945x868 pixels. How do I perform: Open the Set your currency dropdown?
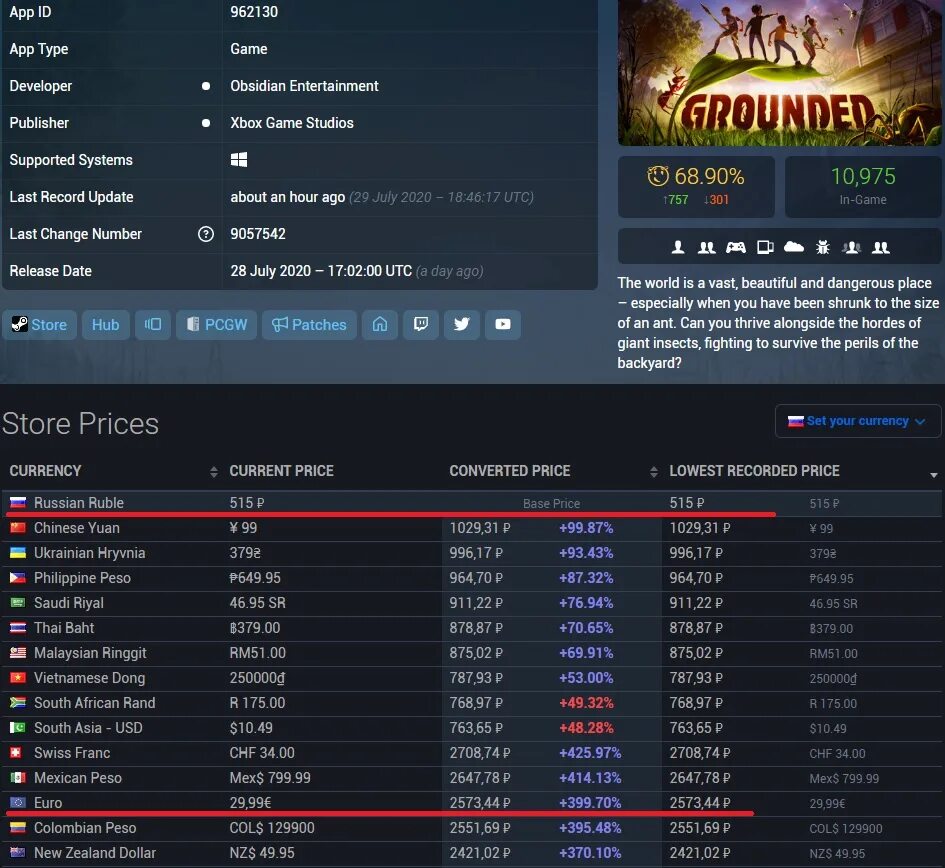click(x=857, y=420)
